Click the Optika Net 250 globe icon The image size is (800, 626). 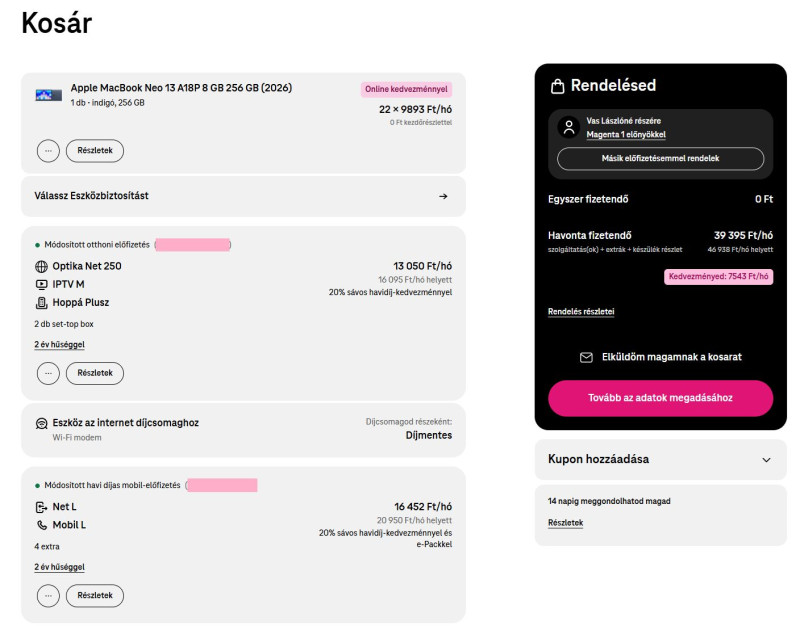coord(42,266)
